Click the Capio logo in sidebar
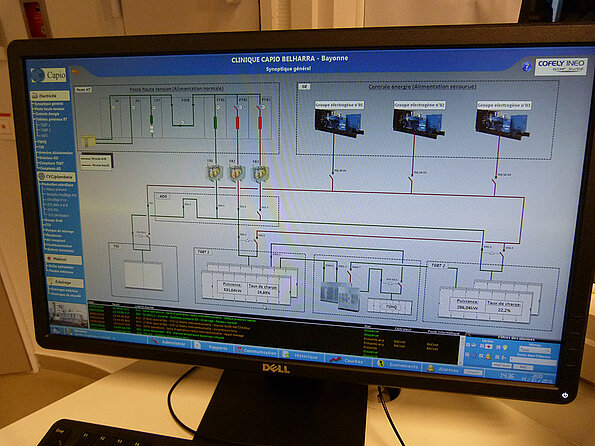The width and height of the screenshot is (595, 446). pyautogui.click(x=49, y=75)
